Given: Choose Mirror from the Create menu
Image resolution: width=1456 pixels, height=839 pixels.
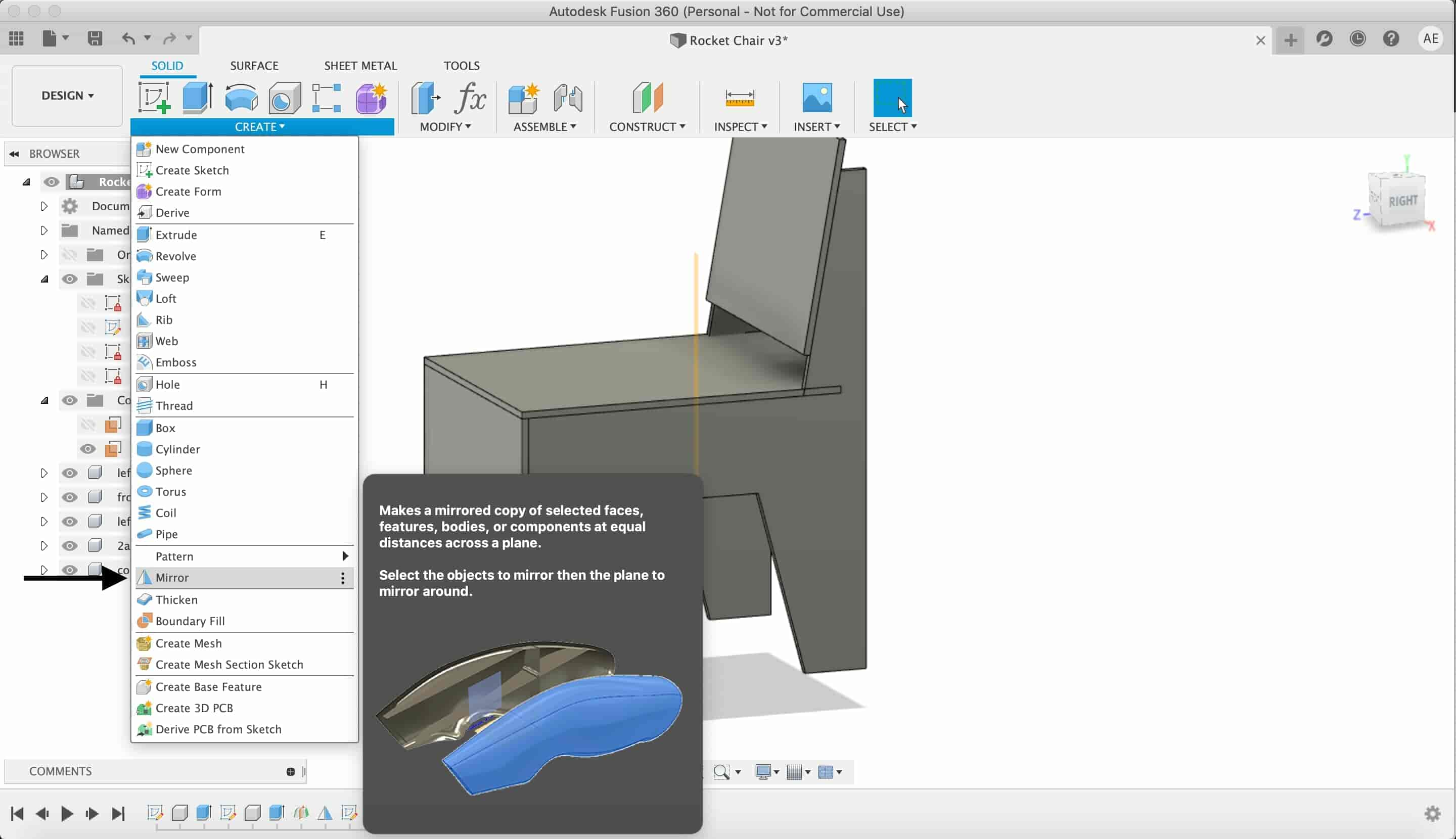Looking at the screenshot, I should pos(244,577).
